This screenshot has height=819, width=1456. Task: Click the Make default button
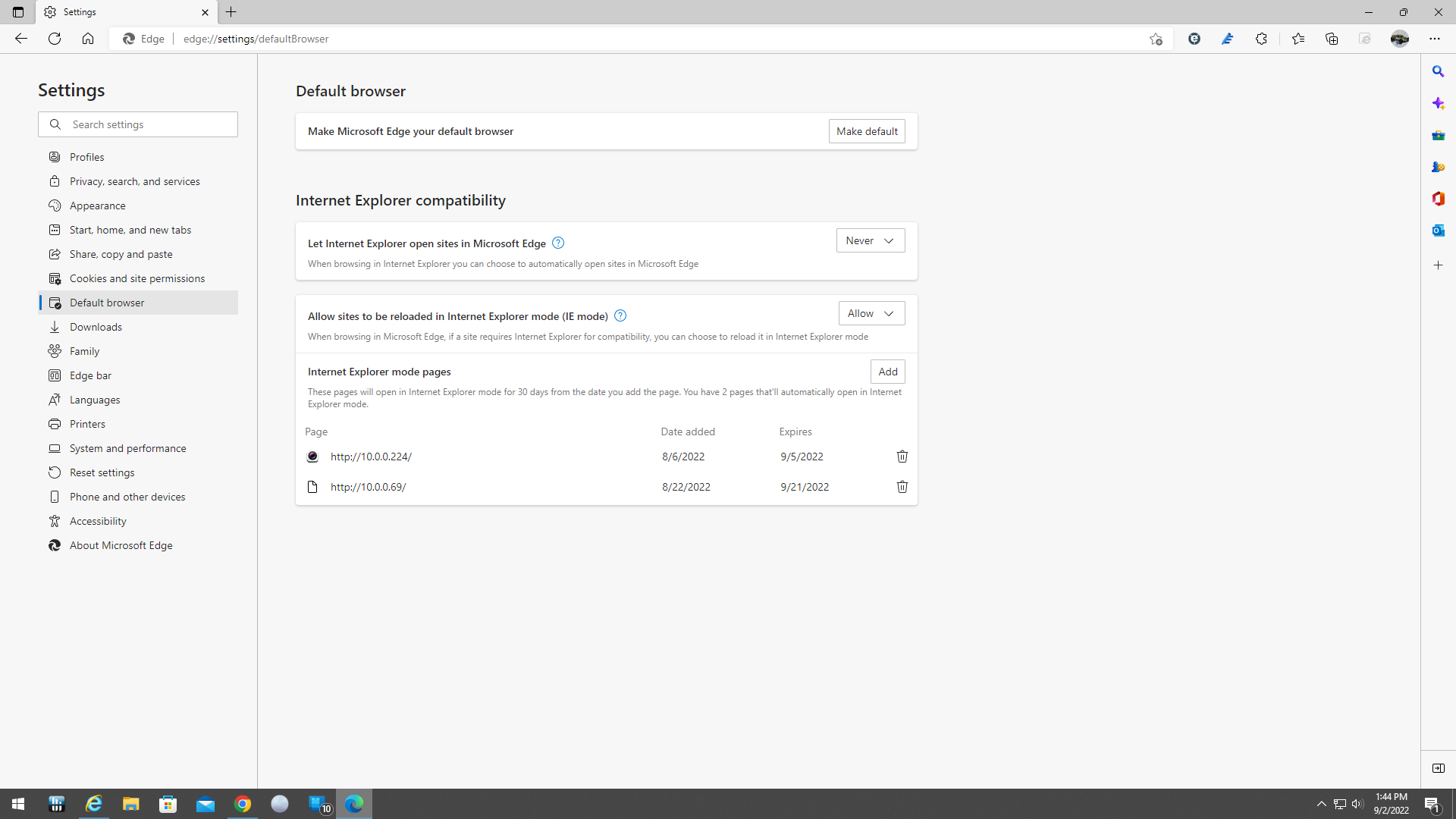point(867,131)
